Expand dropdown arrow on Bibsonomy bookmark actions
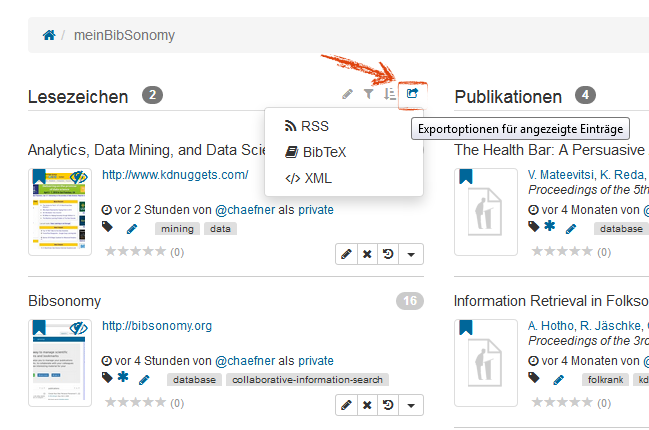The height and width of the screenshot is (430, 649). tap(411, 405)
